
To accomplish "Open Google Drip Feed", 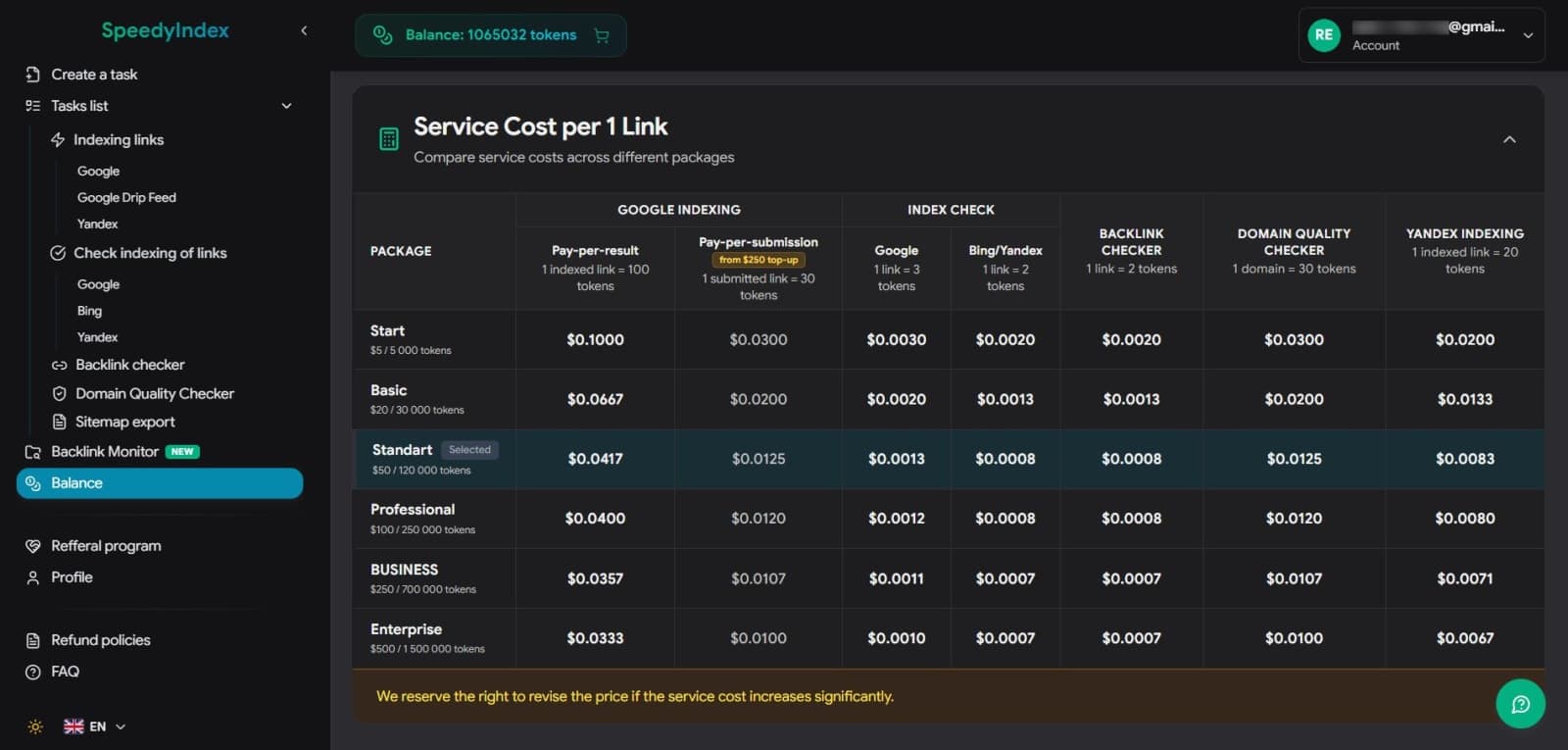I will click(126, 198).
